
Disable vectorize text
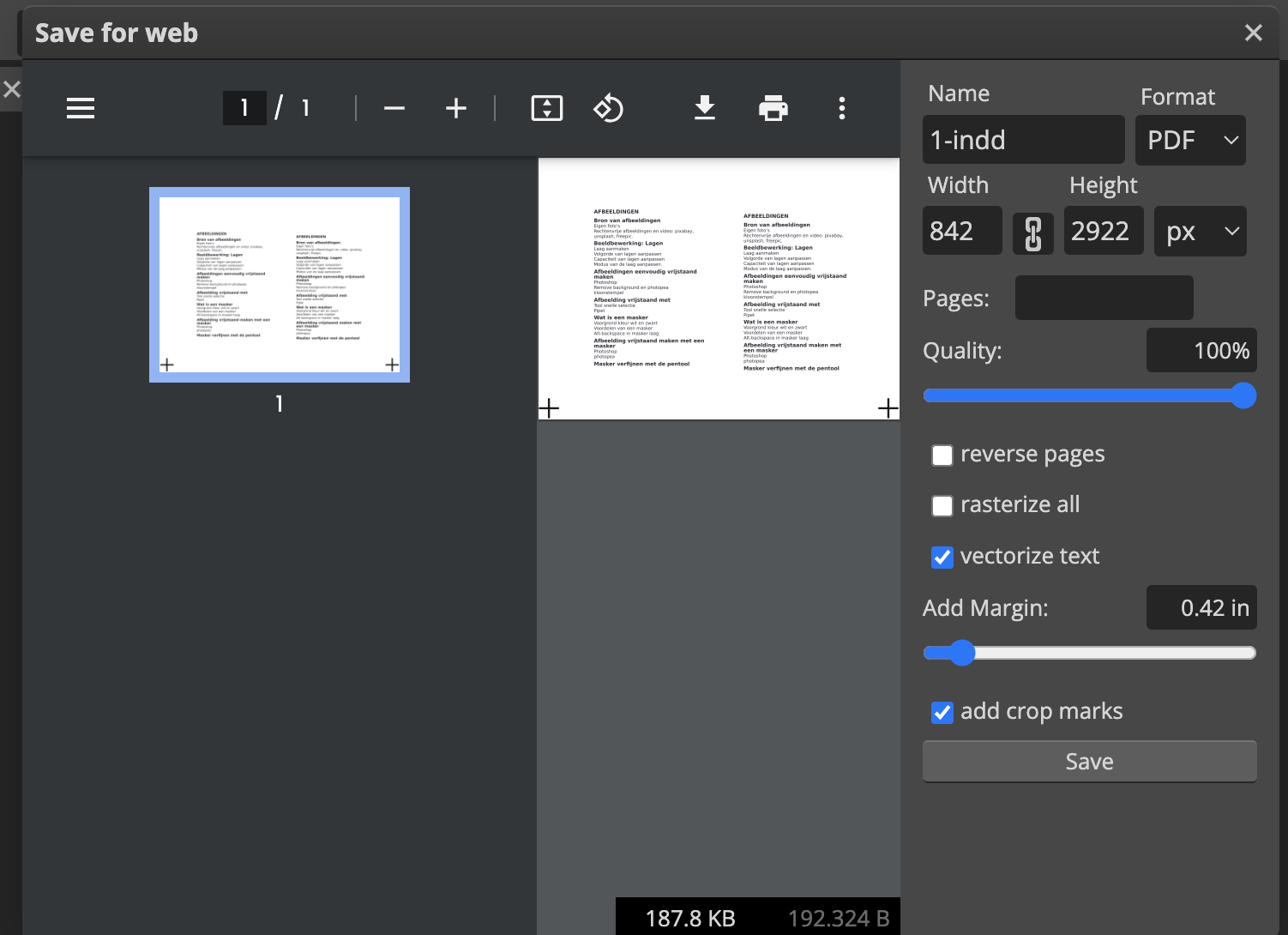click(x=942, y=557)
